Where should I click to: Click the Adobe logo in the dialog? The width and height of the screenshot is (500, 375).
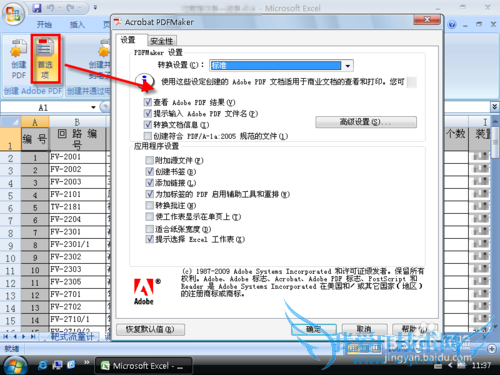(144, 292)
